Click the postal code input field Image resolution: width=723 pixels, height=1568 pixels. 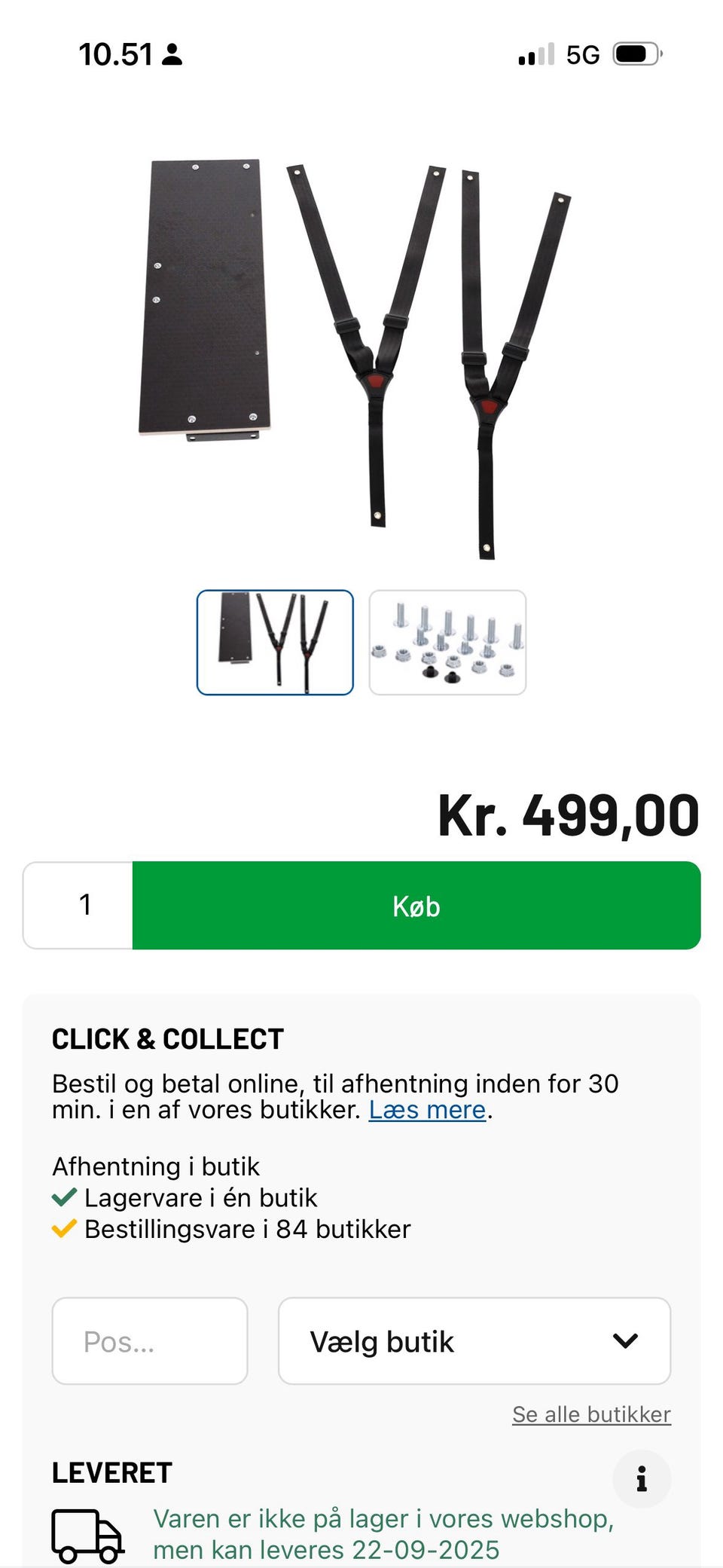(149, 1340)
